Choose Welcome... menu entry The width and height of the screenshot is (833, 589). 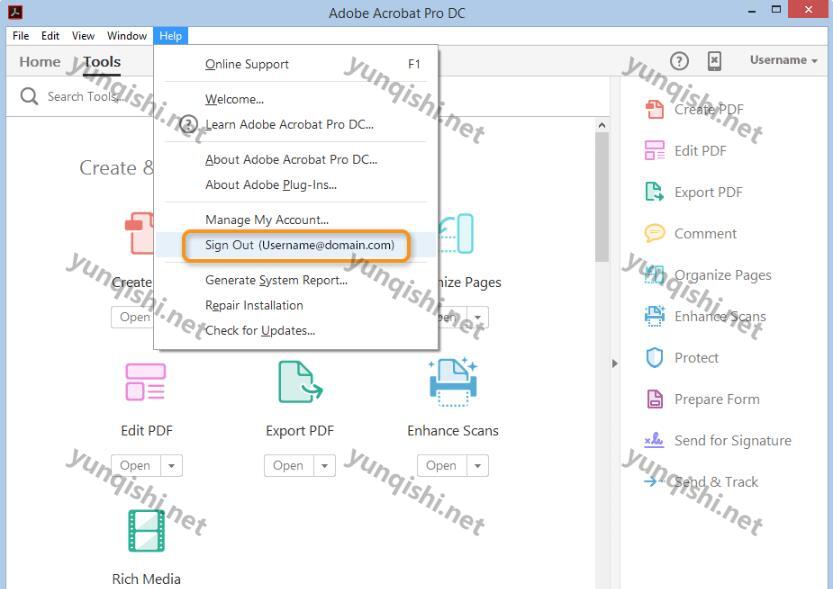point(296,99)
